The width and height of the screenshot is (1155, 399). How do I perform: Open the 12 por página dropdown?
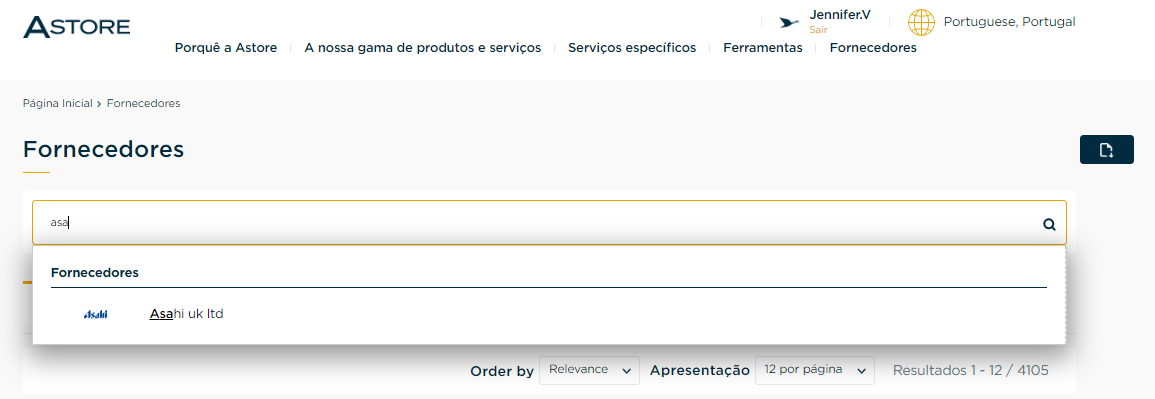tap(815, 370)
